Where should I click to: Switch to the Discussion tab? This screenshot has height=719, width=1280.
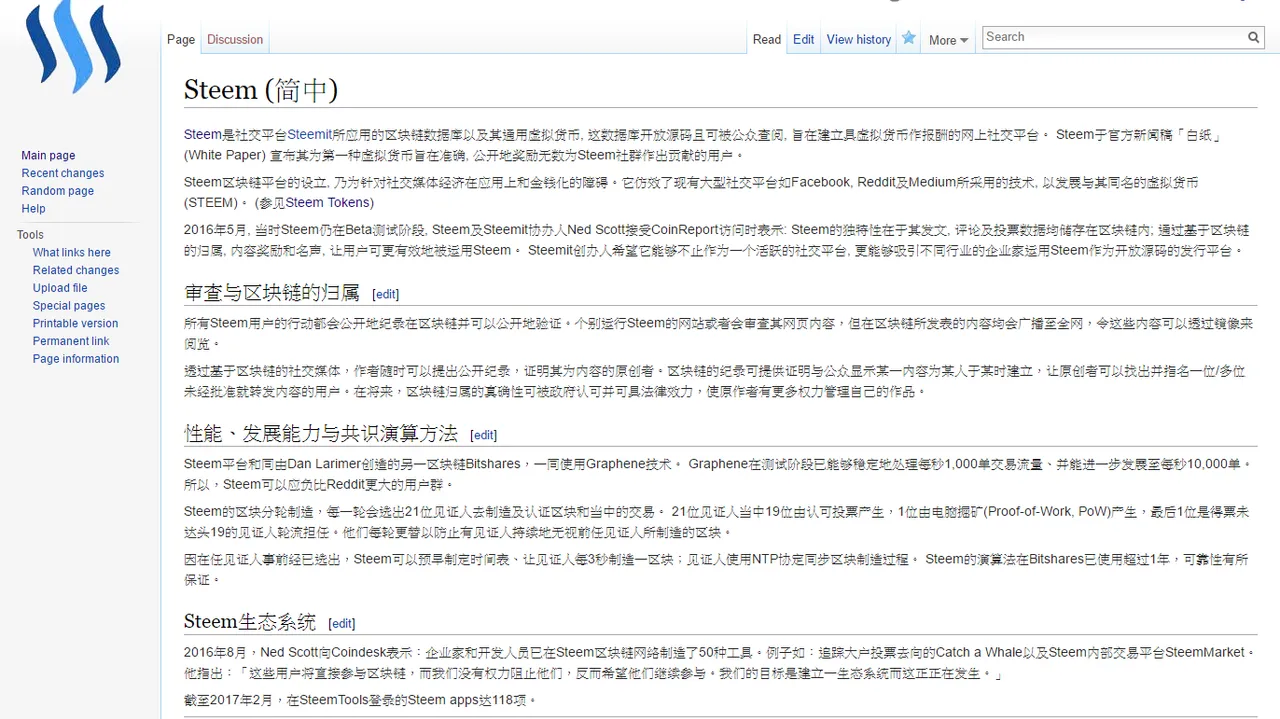click(235, 40)
